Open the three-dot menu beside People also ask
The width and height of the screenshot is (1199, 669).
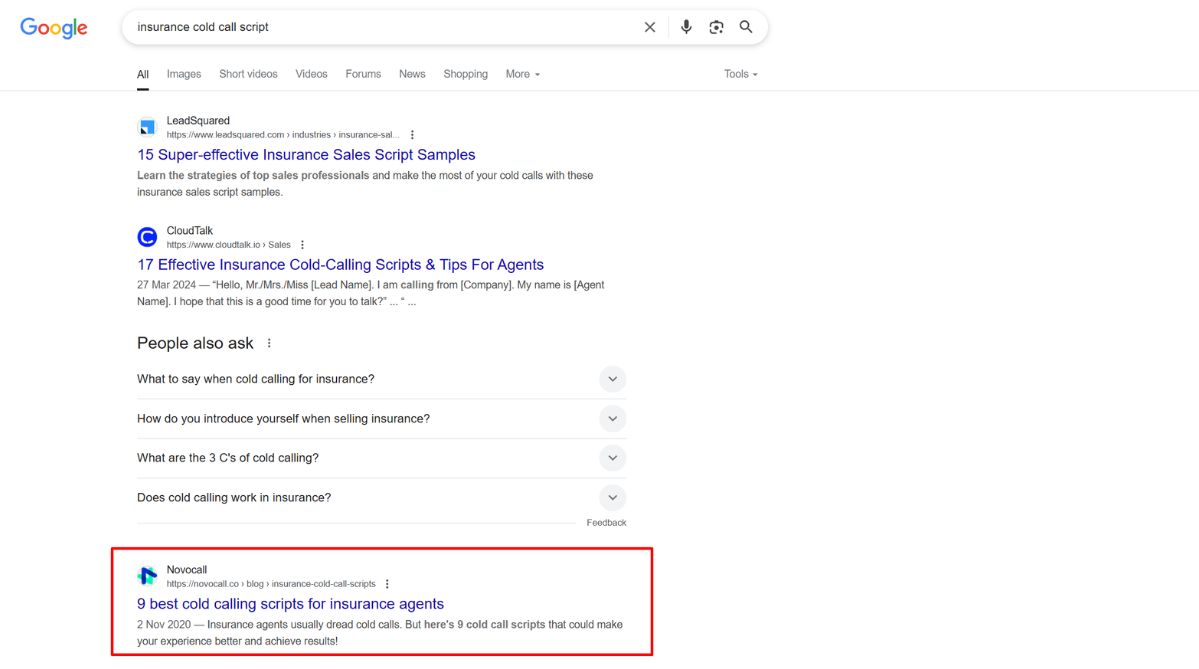269,343
